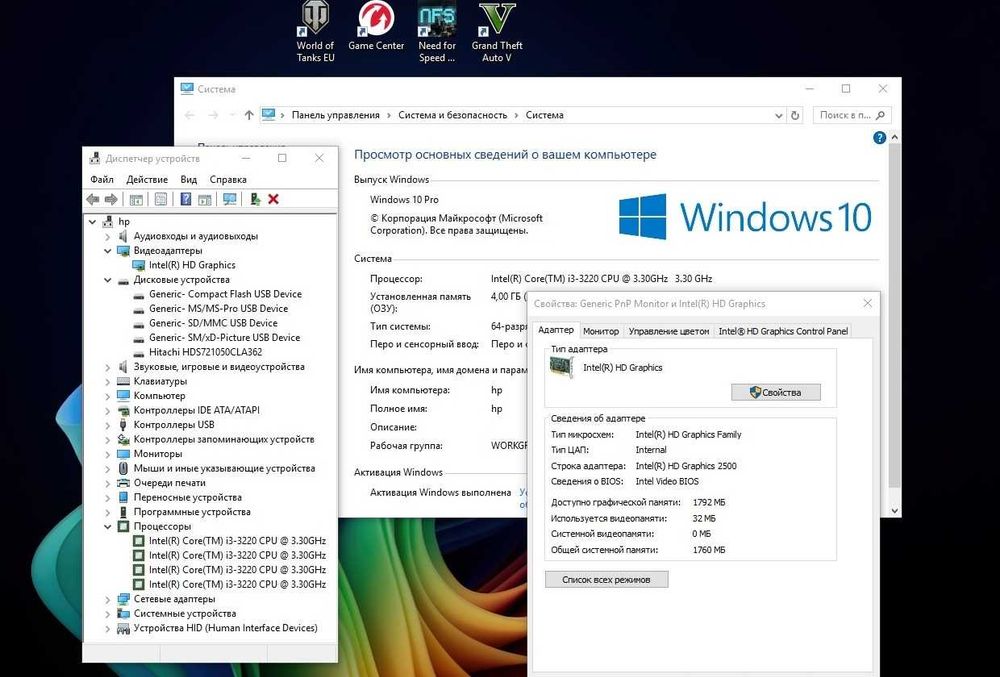Click refresh icon in System address bar
Screen dimensions: 1000x677
pos(795,115)
